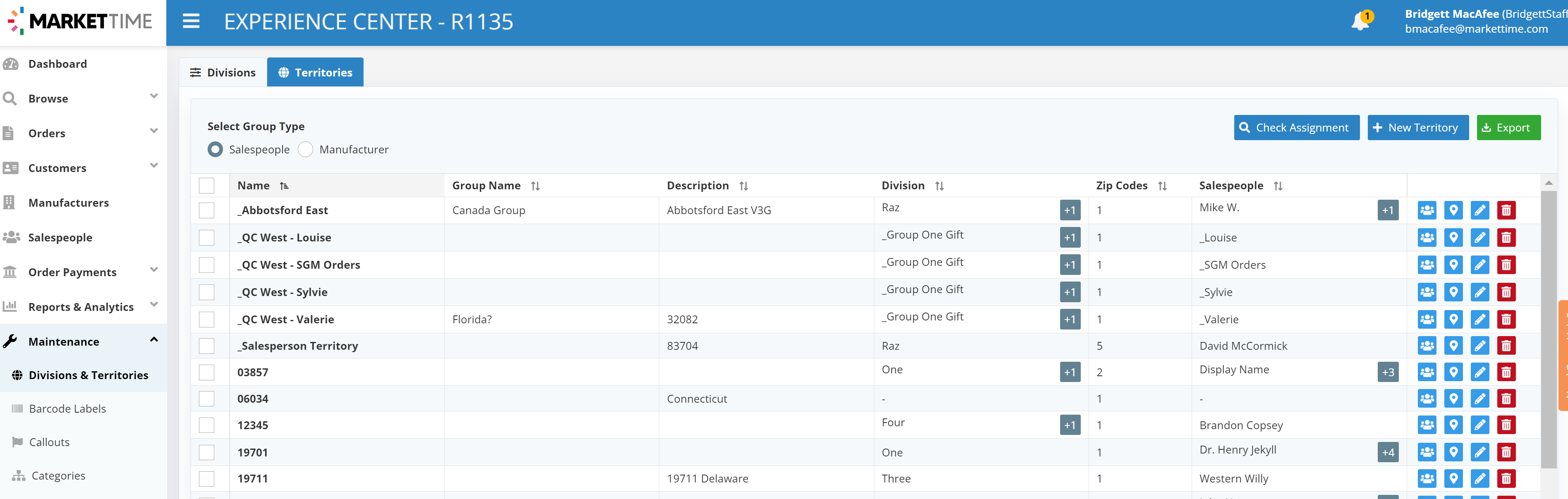Open map pin for territory 03857
The height and width of the screenshot is (499, 1568).
tap(1453, 372)
